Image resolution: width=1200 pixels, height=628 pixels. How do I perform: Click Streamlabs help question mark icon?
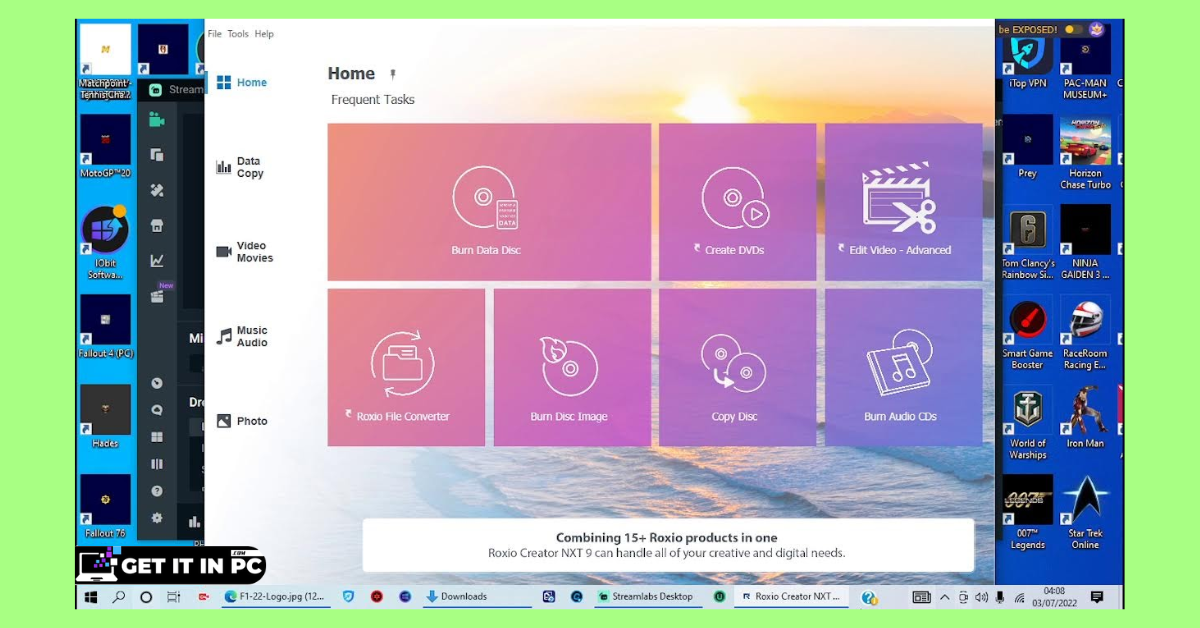pos(156,491)
